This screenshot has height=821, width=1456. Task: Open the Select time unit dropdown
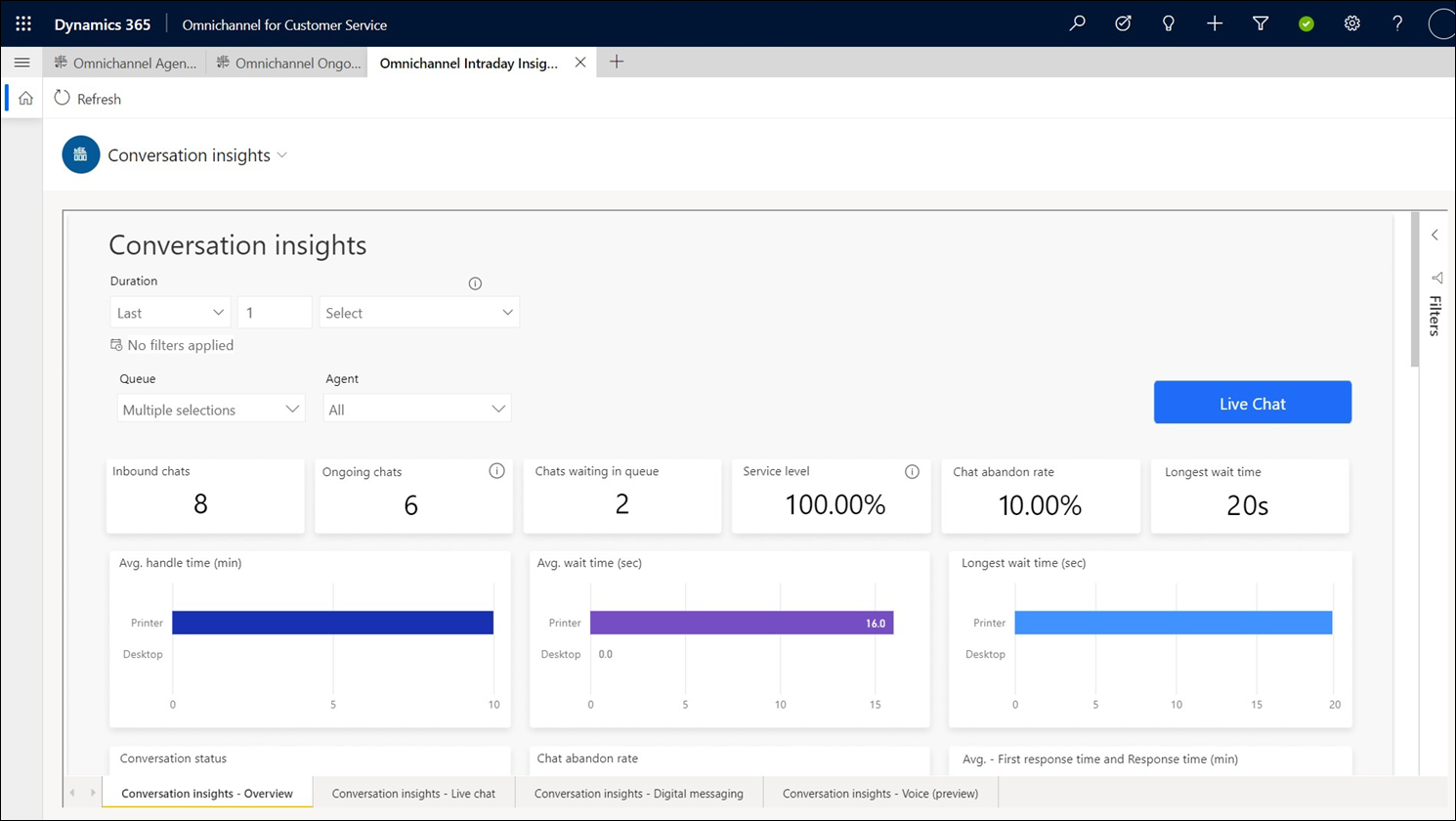[x=419, y=313]
